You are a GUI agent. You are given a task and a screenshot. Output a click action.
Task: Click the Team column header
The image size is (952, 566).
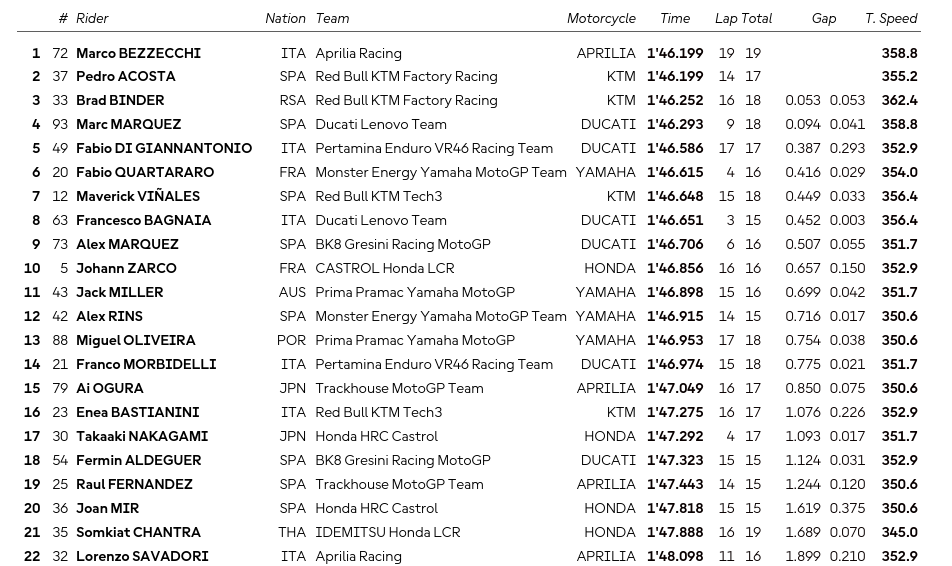[332, 18]
